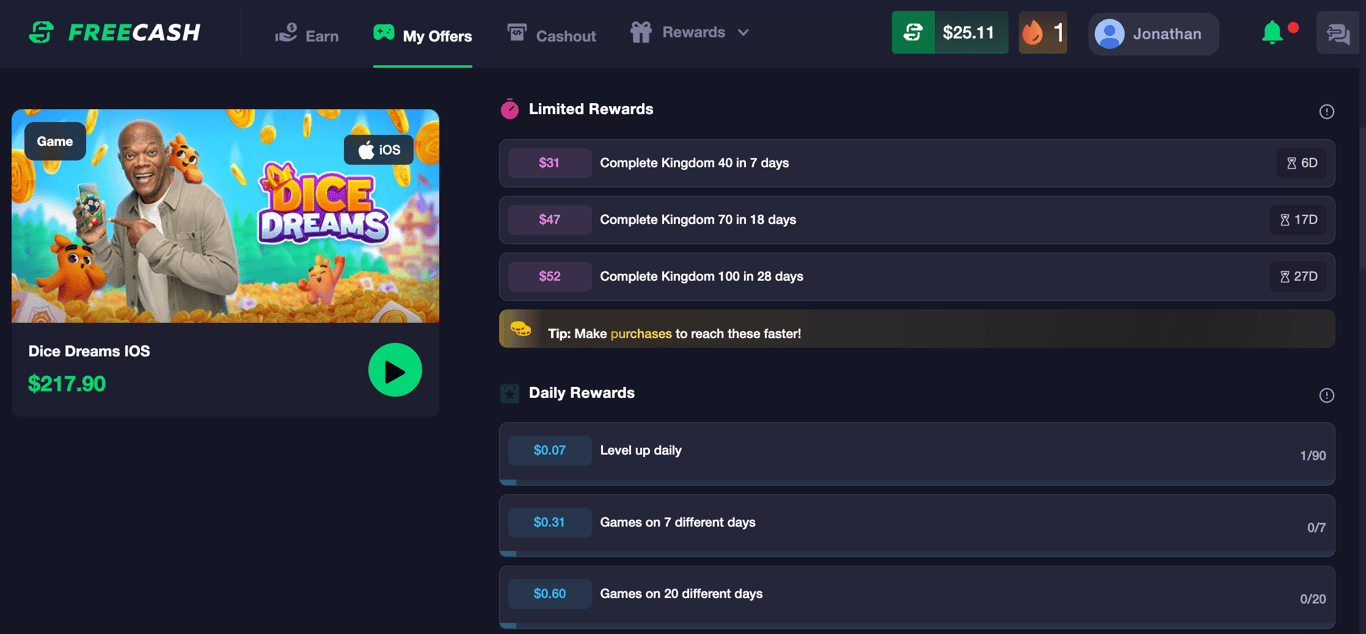This screenshot has height=634, width=1366.
Task: Click the Dice Dreams game banner
Action: click(x=225, y=216)
